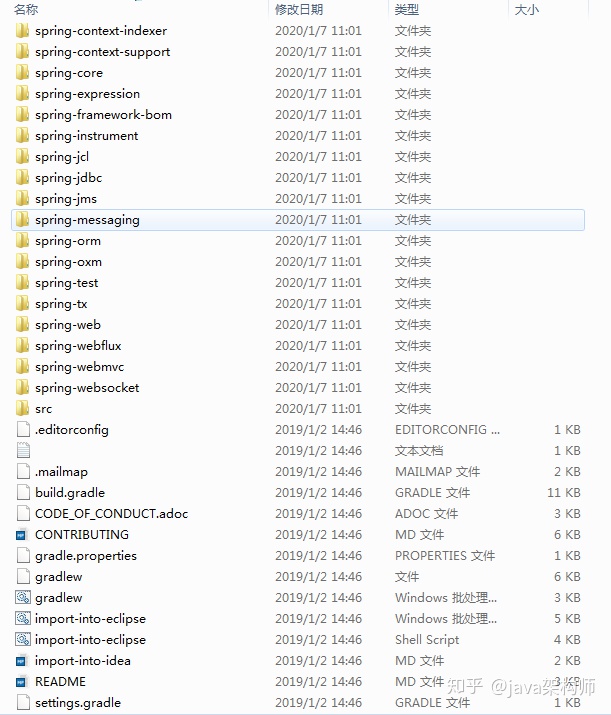611x715 pixels.
Task: Click the spring-webflux folder name
Action: (78, 346)
